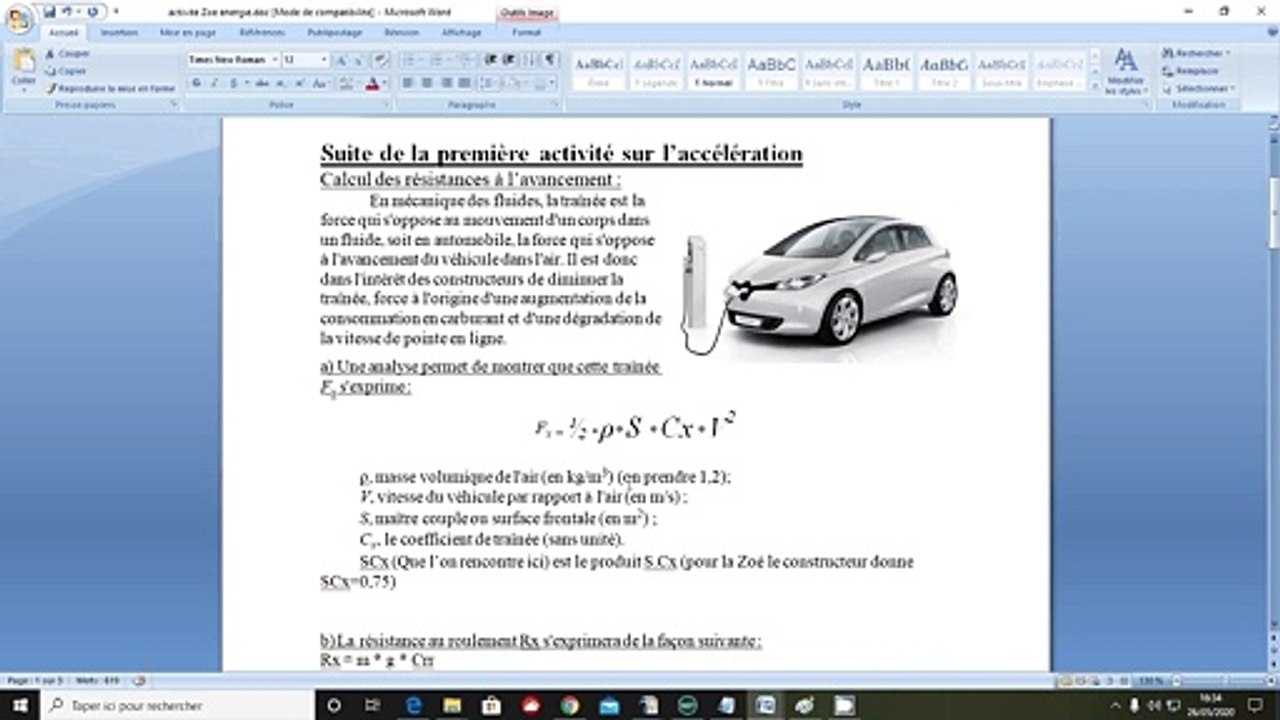The width and height of the screenshot is (1280, 720).
Task: Open the quick access toolbar customize arrow
Action: click(115, 12)
